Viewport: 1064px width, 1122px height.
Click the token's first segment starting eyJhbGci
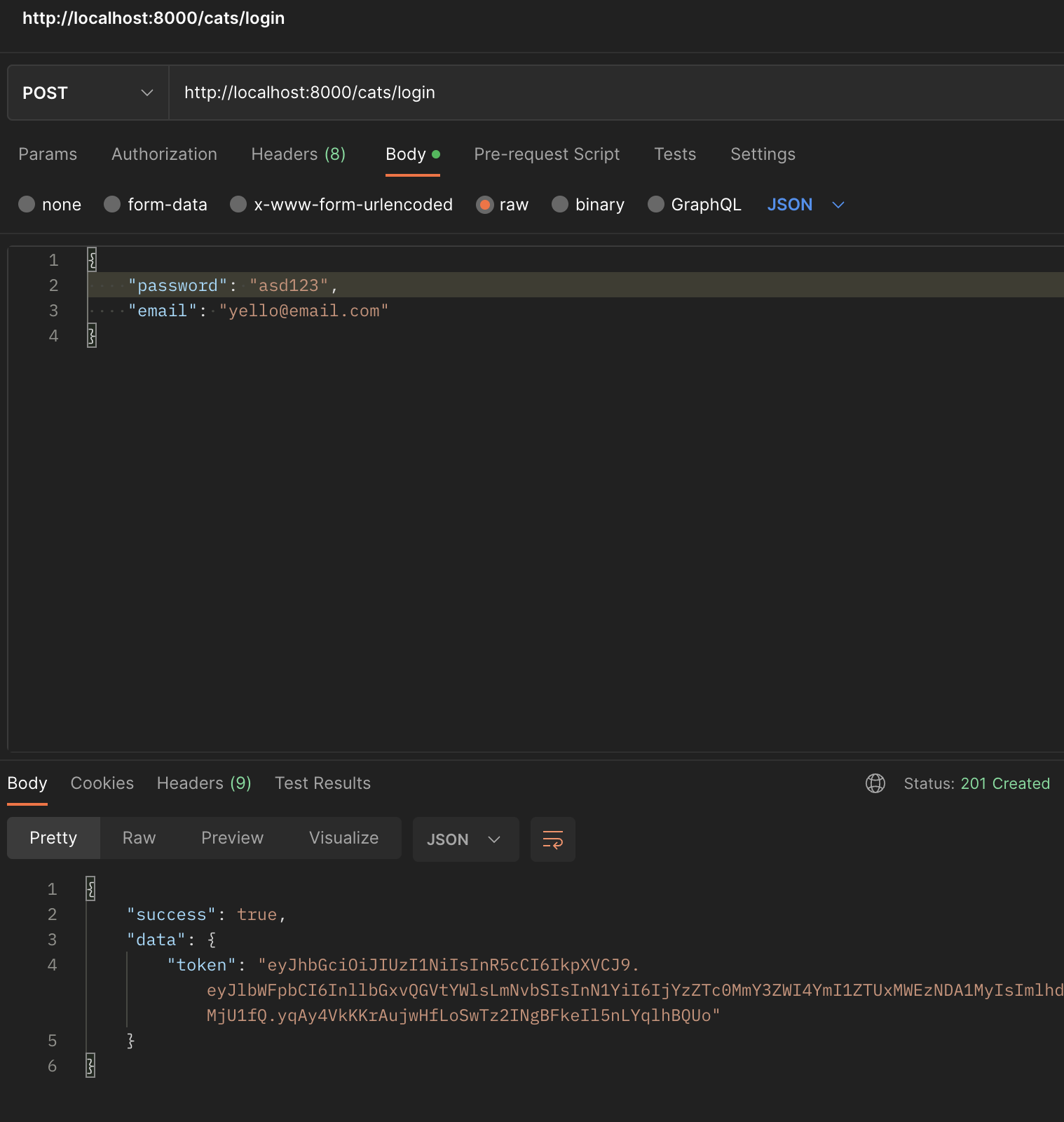(449, 965)
